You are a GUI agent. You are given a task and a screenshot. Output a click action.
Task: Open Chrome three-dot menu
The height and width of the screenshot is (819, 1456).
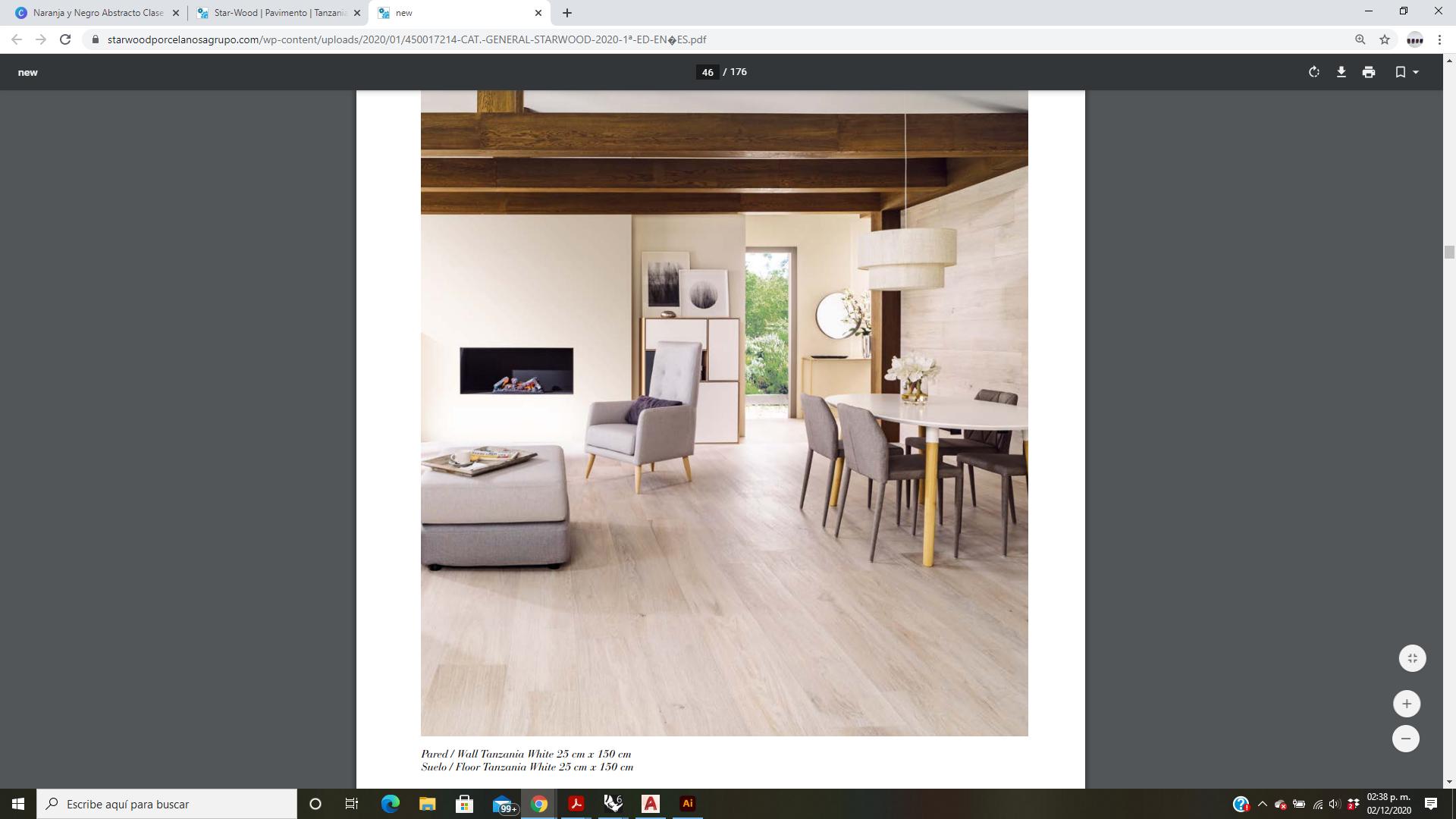pos(1439,39)
